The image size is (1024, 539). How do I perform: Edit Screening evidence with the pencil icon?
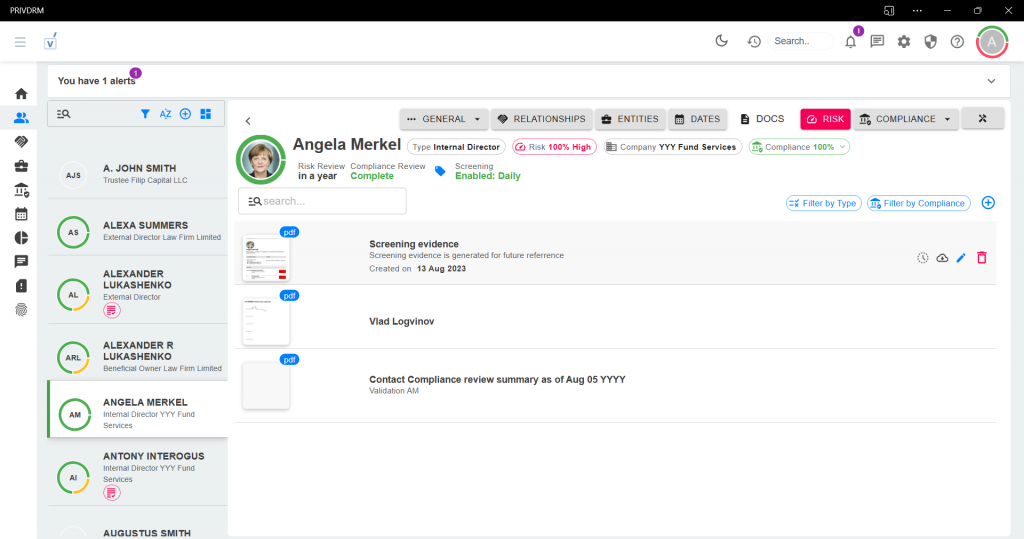pyautogui.click(x=961, y=258)
